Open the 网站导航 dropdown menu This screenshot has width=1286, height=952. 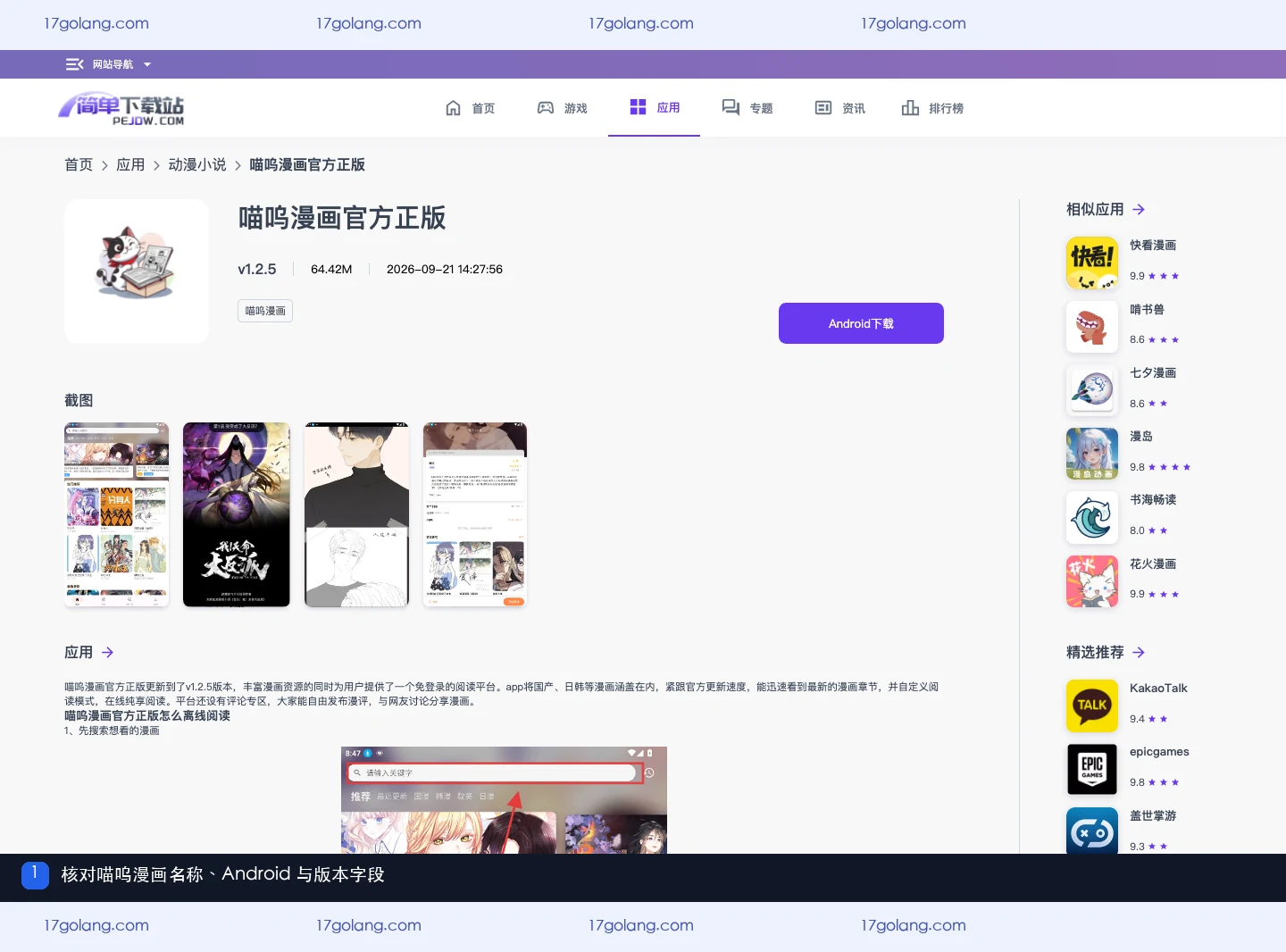pyautogui.click(x=108, y=64)
